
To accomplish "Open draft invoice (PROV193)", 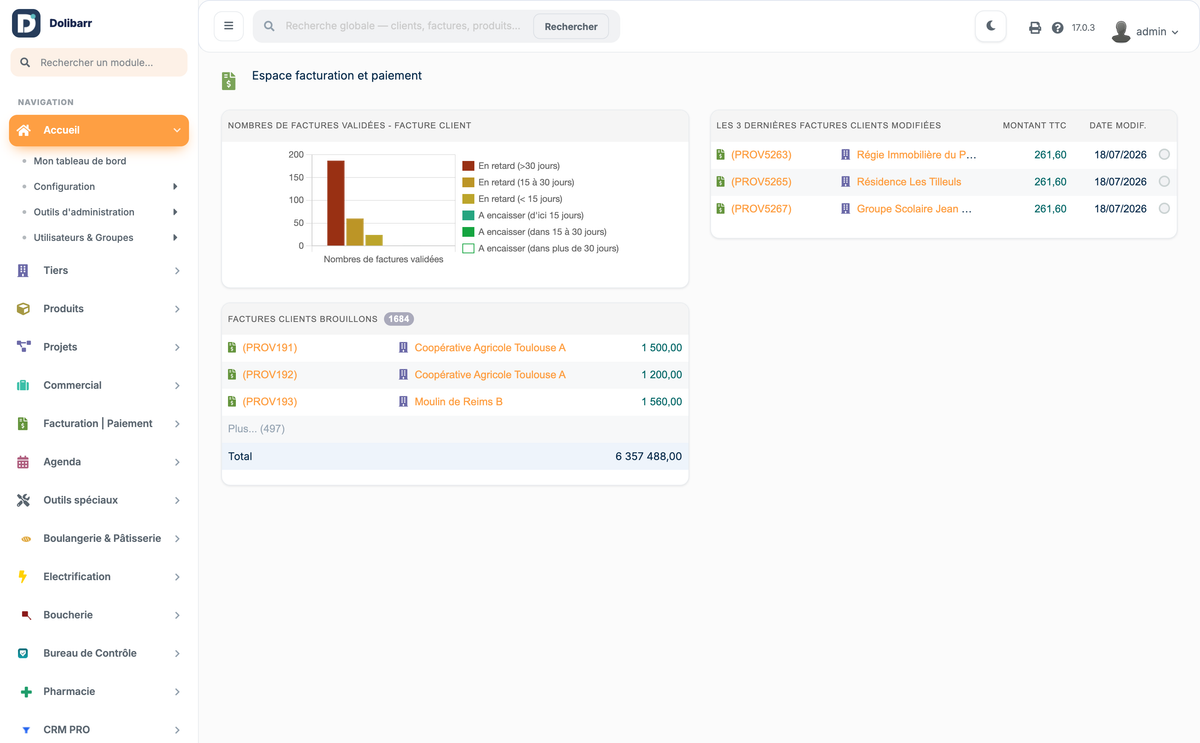I will pyautogui.click(x=269, y=402).
